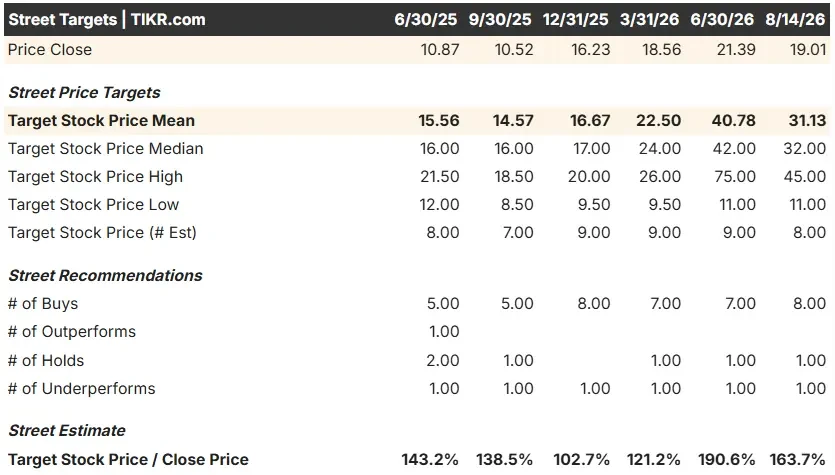Image resolution: width=835 pixels, height=475 pixels.
Task: Select the 9/30/25 column header
Action: [x=500, y=20]
